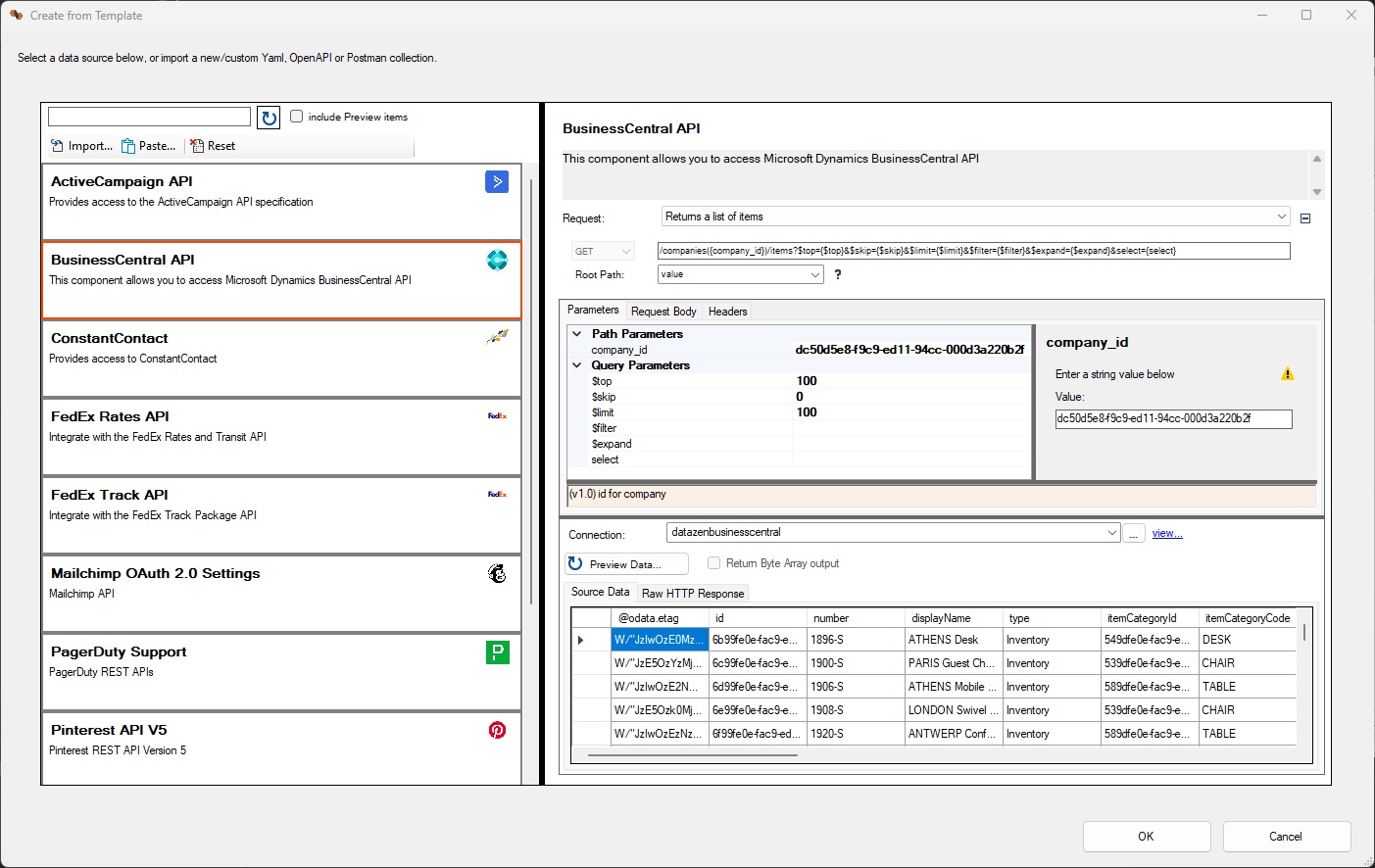1375x868 pixels.
Task: Click the PagerDuty green P icon
Action: tap(497, 651)
